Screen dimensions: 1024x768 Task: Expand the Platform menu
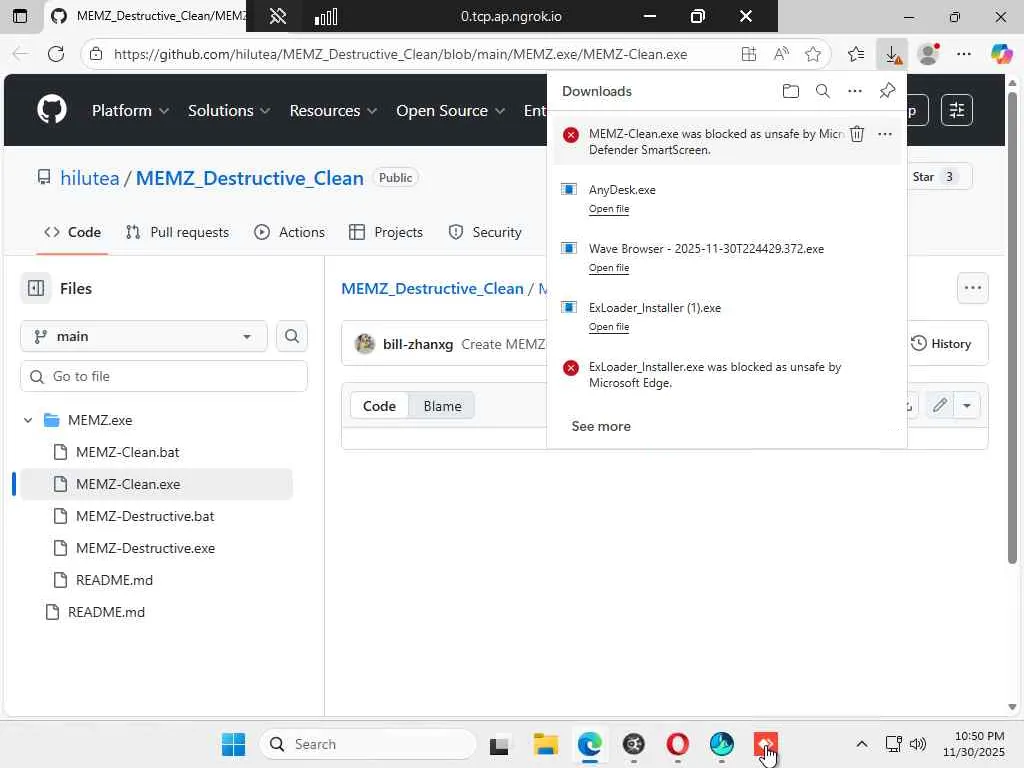[x=130, y=110]
